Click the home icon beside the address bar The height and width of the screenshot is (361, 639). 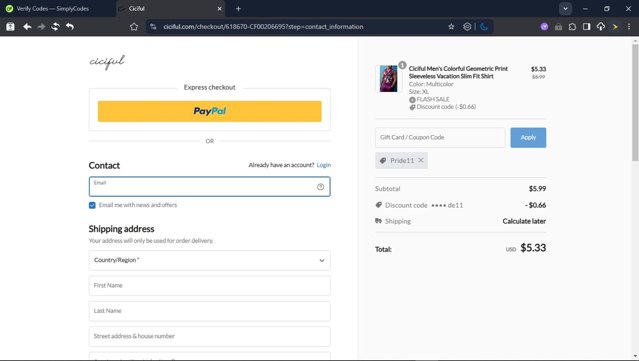134,26
